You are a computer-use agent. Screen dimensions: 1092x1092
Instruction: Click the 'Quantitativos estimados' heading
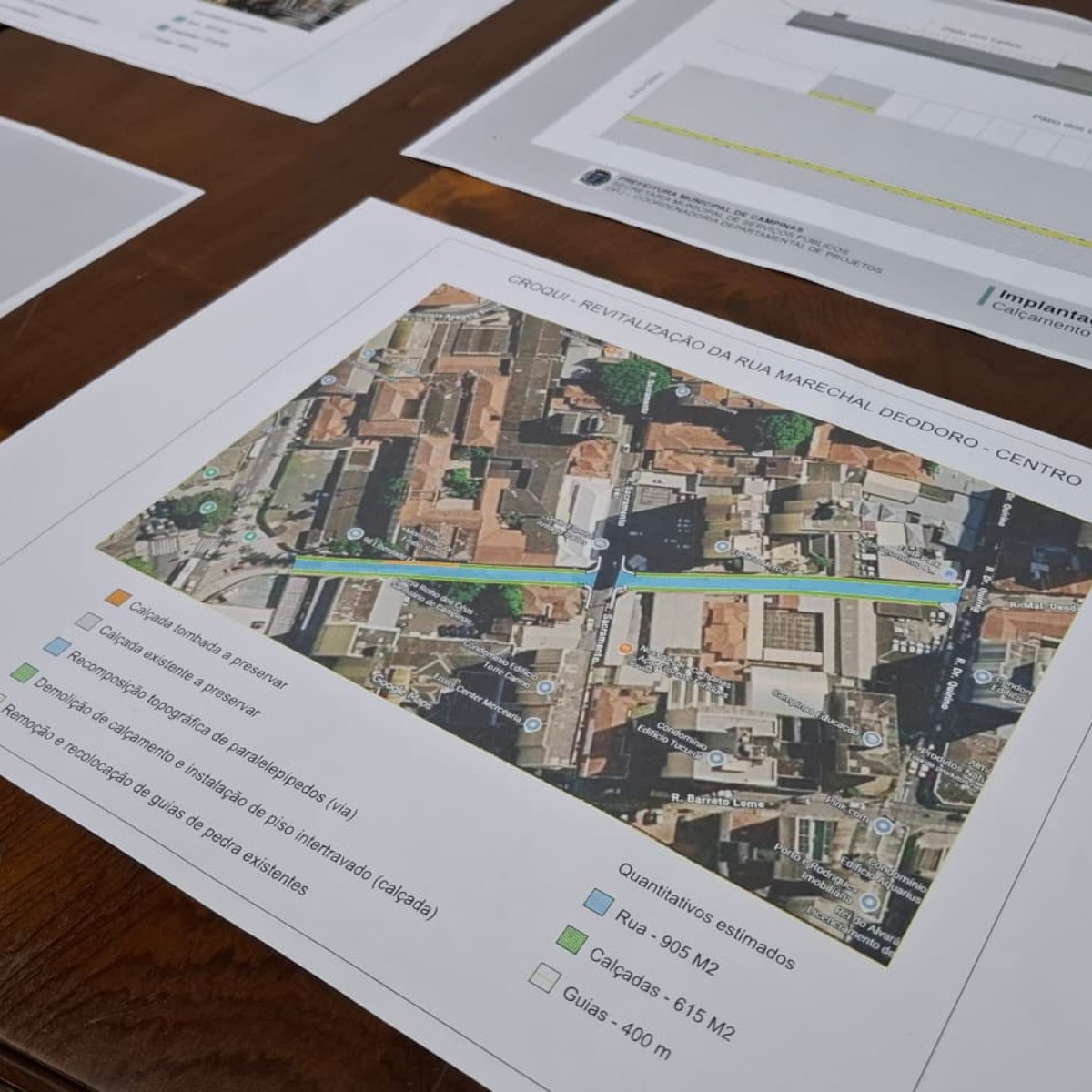(707, 915)
